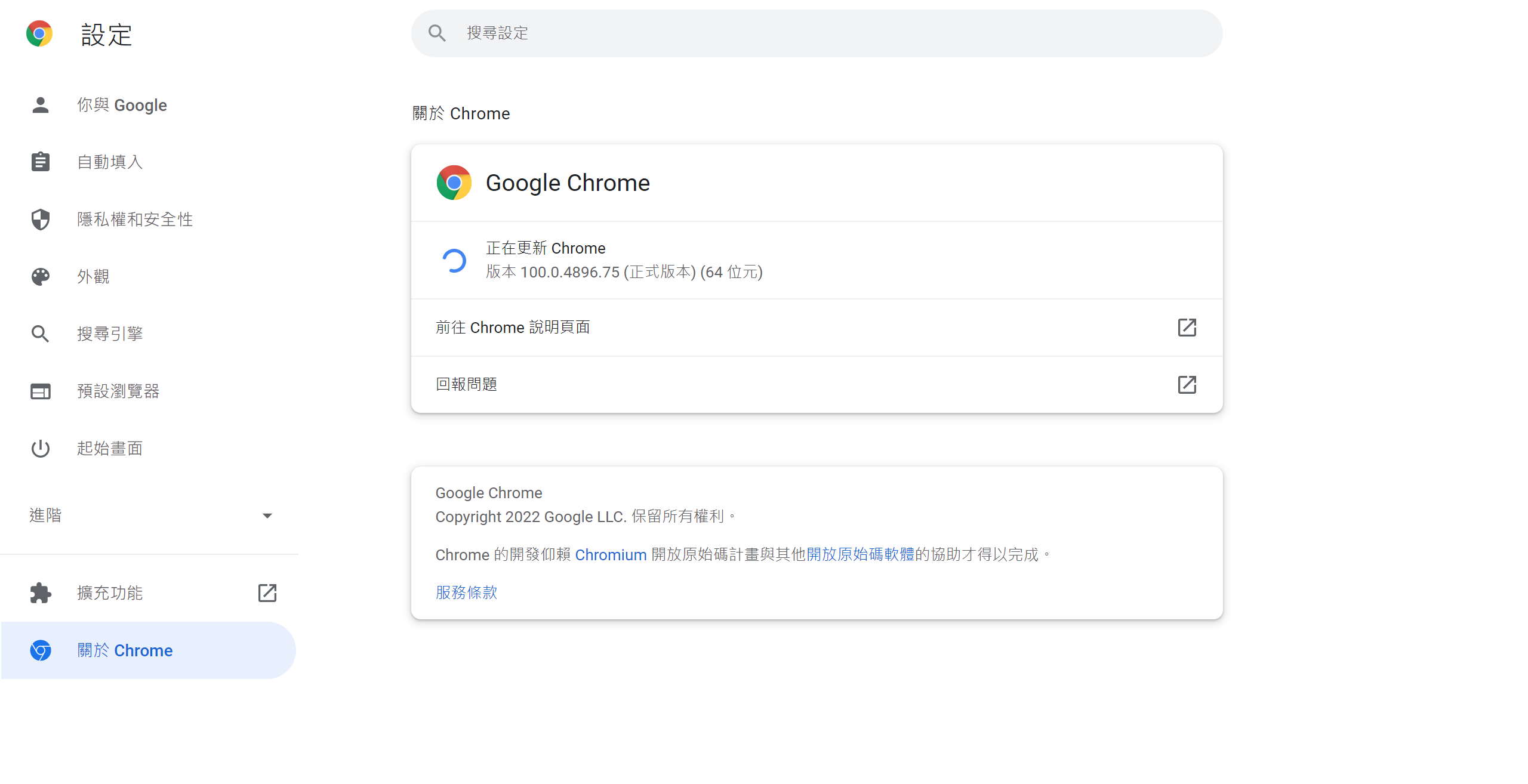Expand the 進階 section arrow
Viewport: 1528px width, 784px height.
(267, 516)
